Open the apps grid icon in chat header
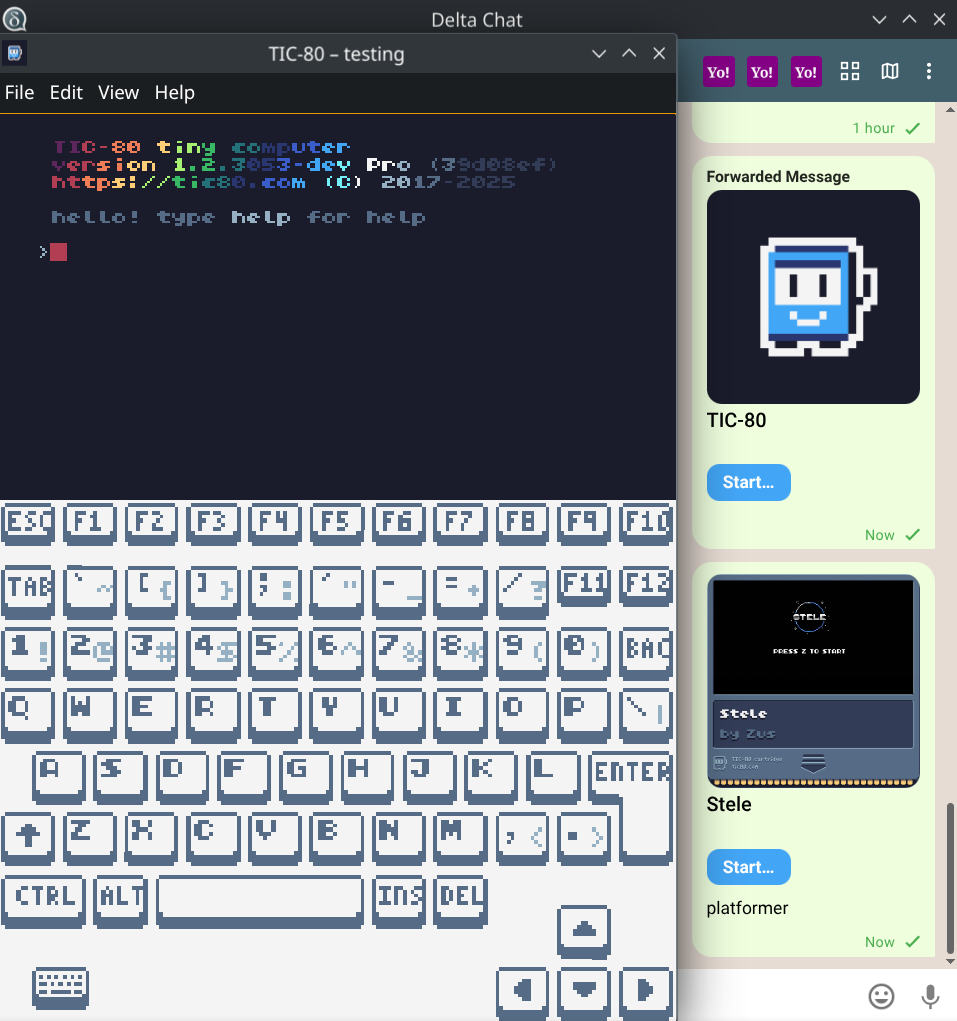The width and height of the screenshot is (957, 1021). coord(849,71)
